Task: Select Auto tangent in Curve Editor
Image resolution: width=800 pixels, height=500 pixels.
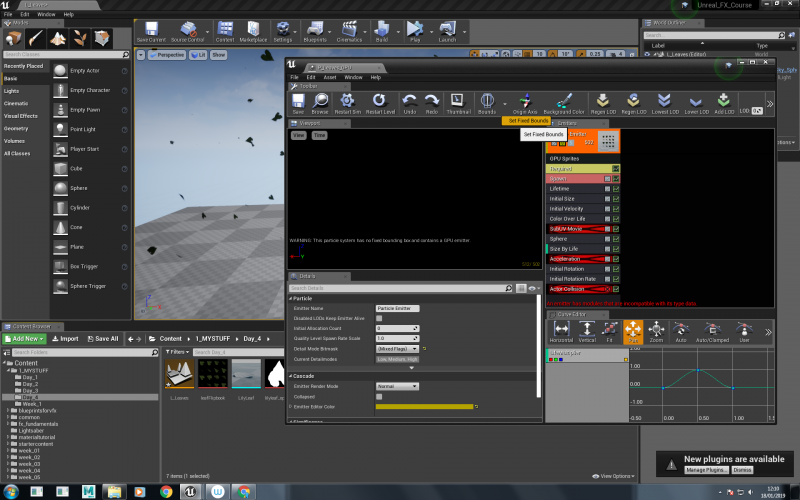Action: tap(681, 332)
